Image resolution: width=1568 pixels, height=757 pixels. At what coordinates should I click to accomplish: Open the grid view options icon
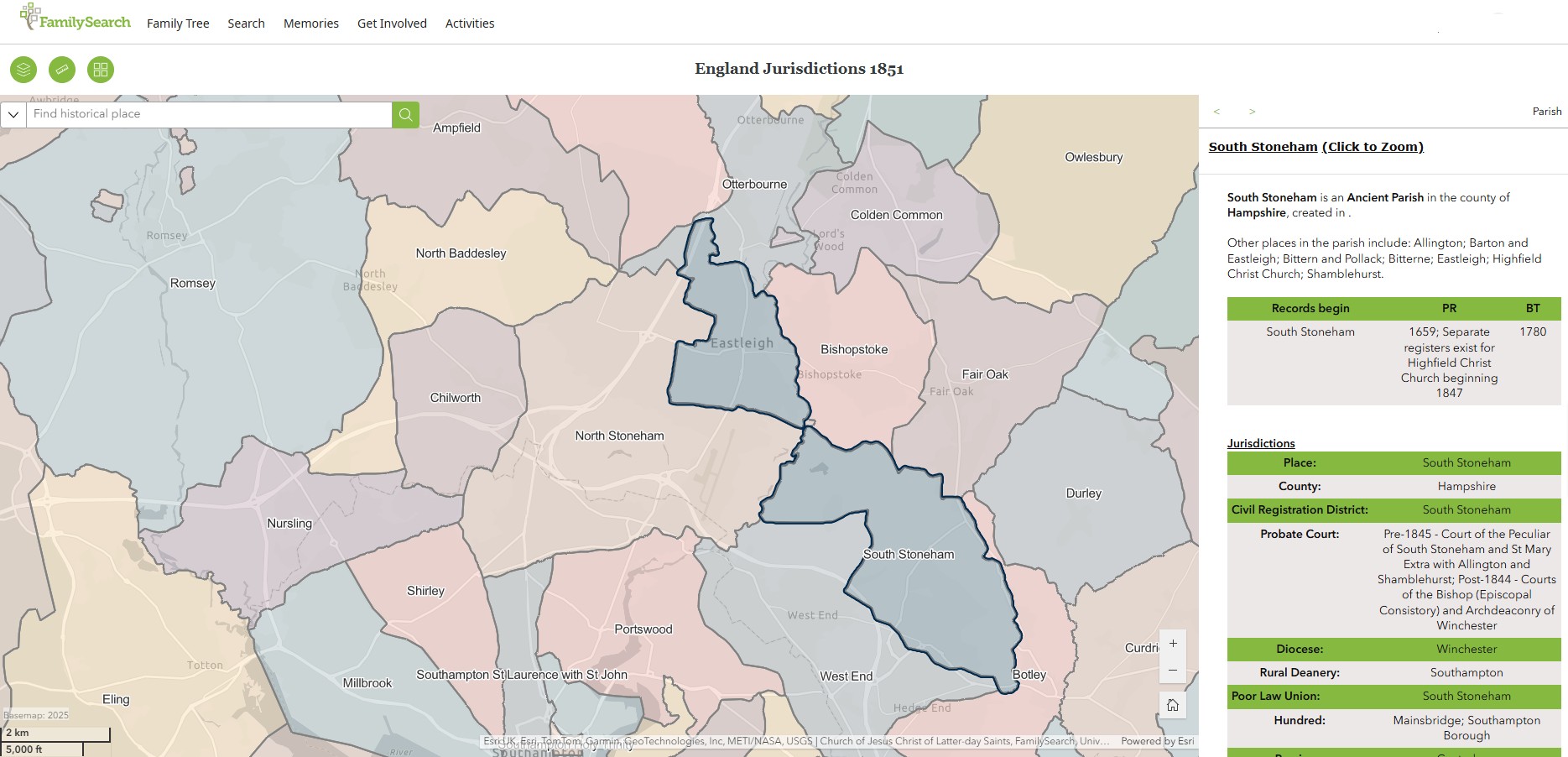[x=100, y=70]
